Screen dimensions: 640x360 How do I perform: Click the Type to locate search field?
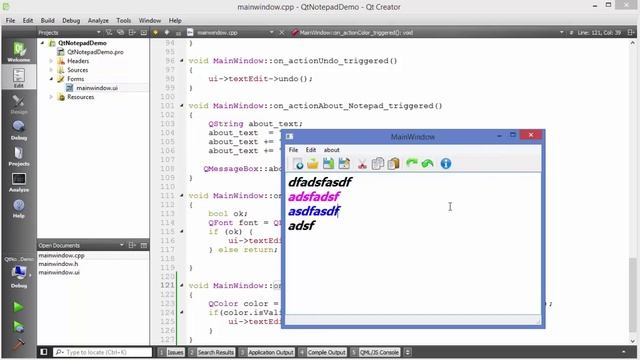tap(102, 352)
